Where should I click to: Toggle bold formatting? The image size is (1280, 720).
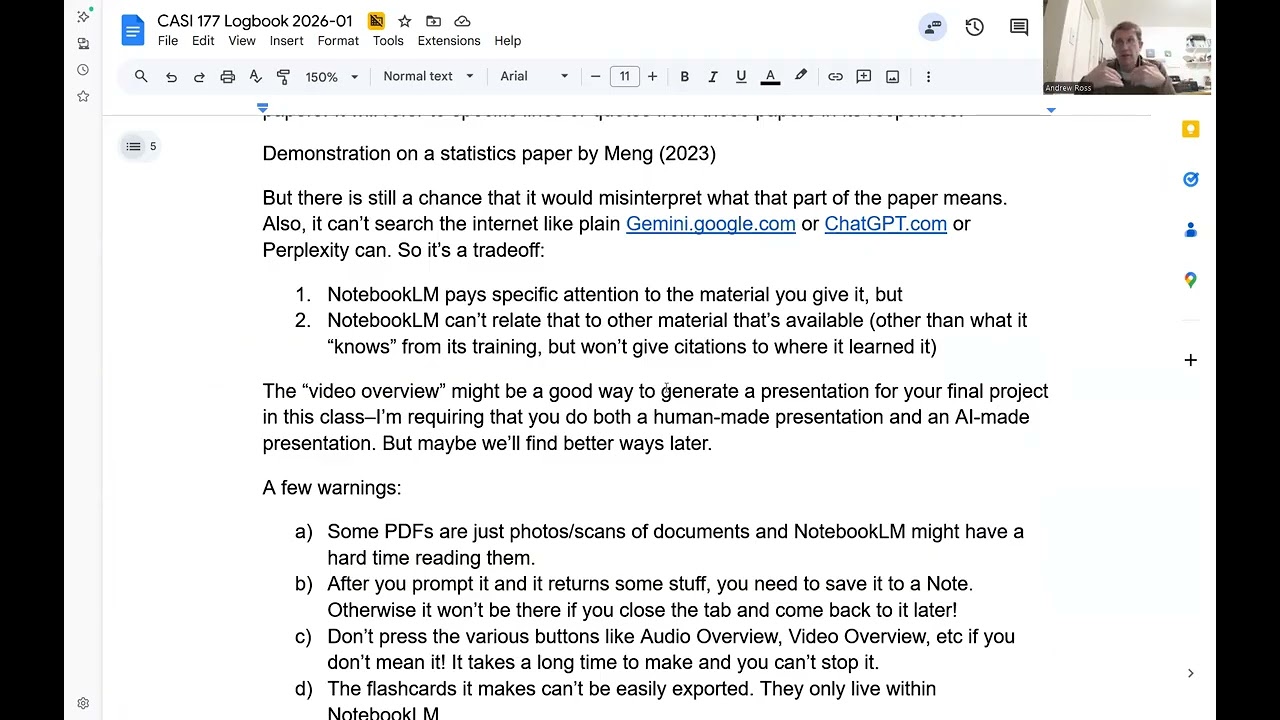[684, 76]
